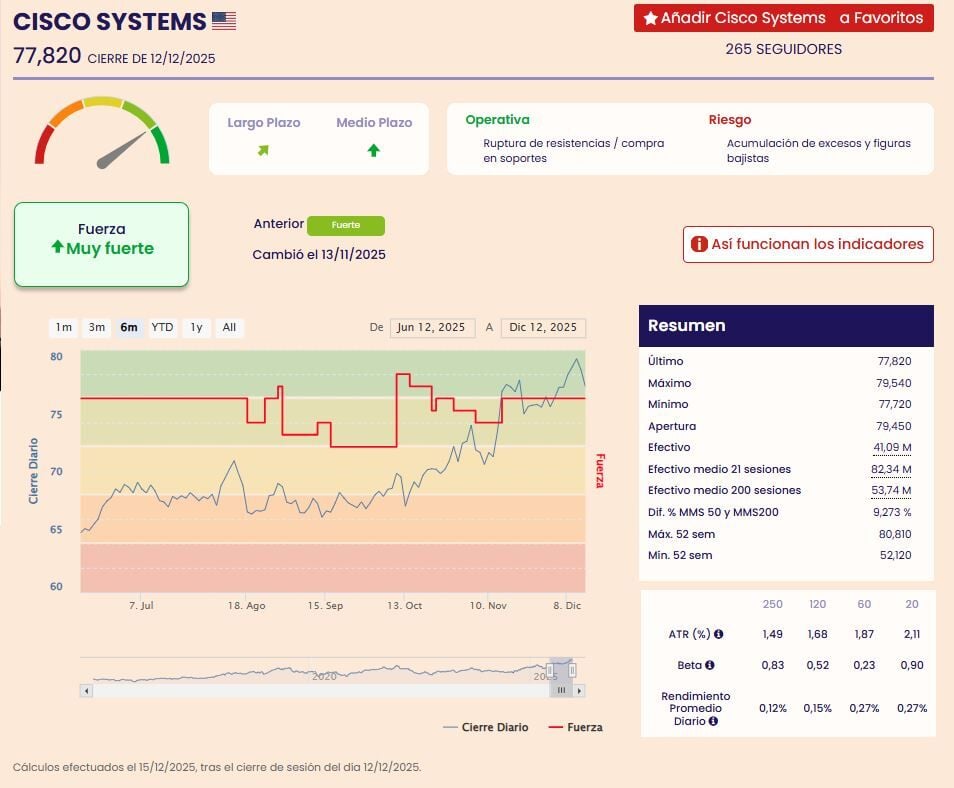Click the navigator scroll left arrow

click(x=86, y=690)
